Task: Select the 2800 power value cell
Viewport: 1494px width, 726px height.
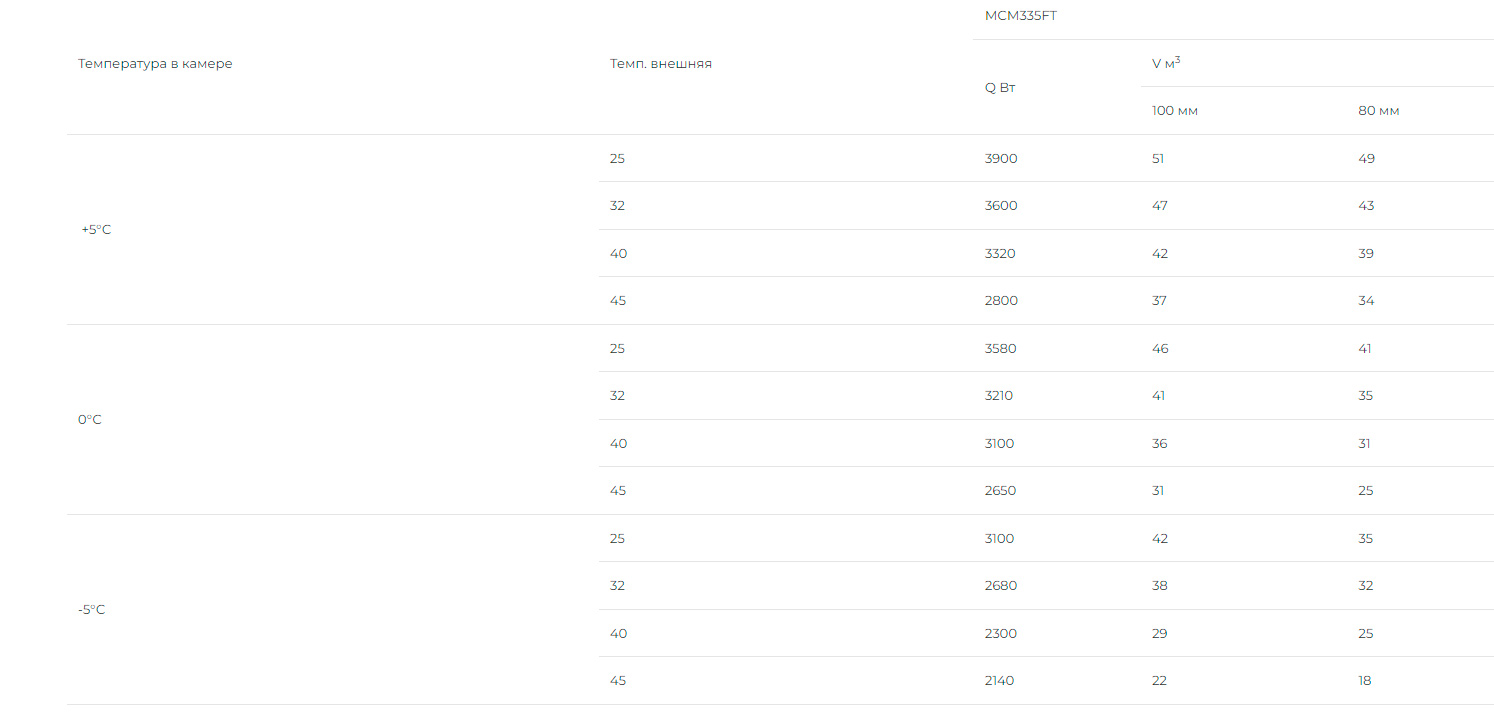Action: pyautogui.click(x=1001, y=301)
